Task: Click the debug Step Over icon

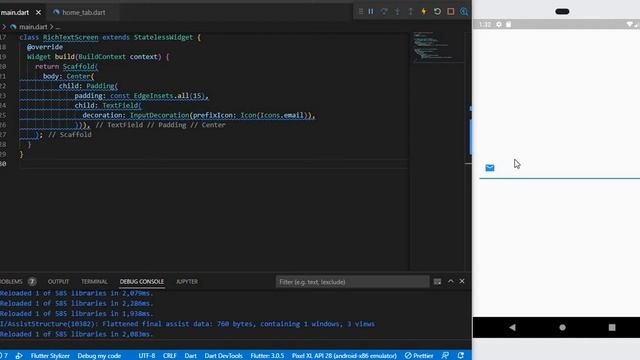Action: 384,12
